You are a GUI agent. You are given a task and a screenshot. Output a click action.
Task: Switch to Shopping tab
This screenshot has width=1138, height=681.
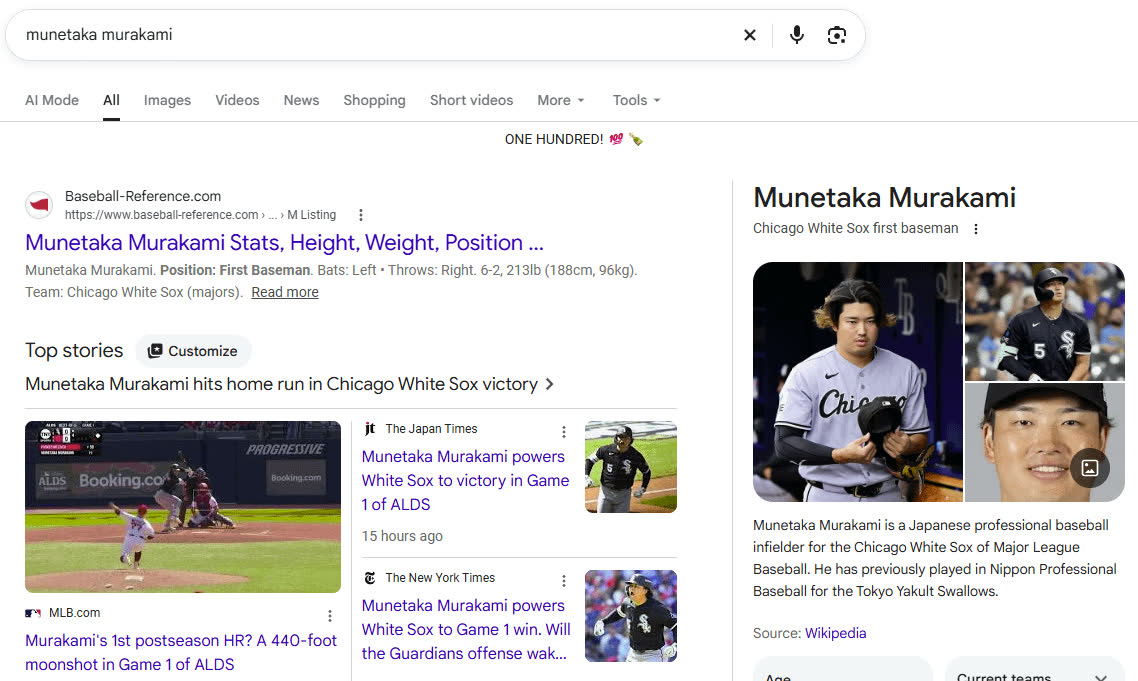(x=374, y=100)
